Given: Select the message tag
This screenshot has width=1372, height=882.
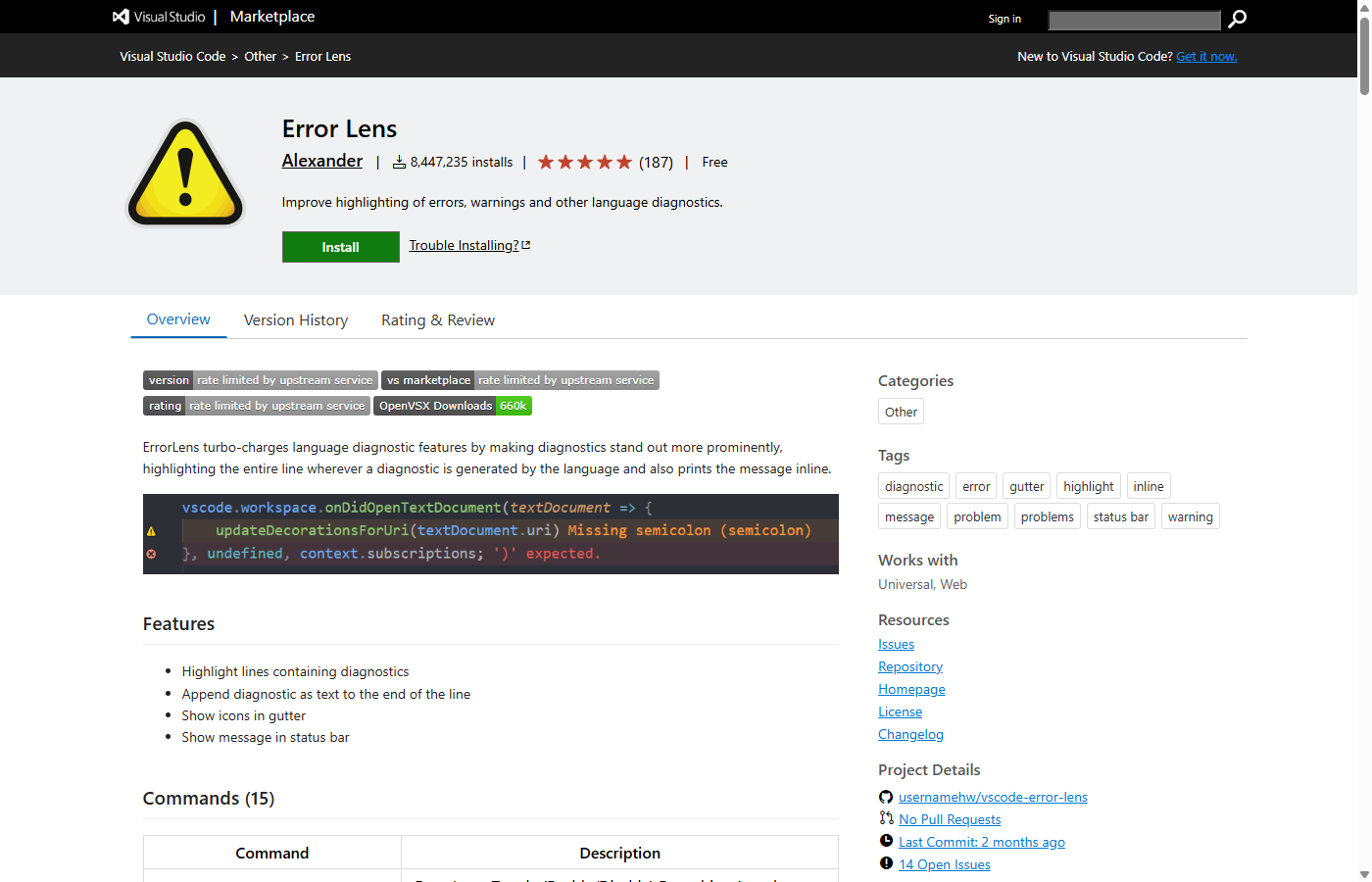Looking at the screenshot, I should click(909, 516).
